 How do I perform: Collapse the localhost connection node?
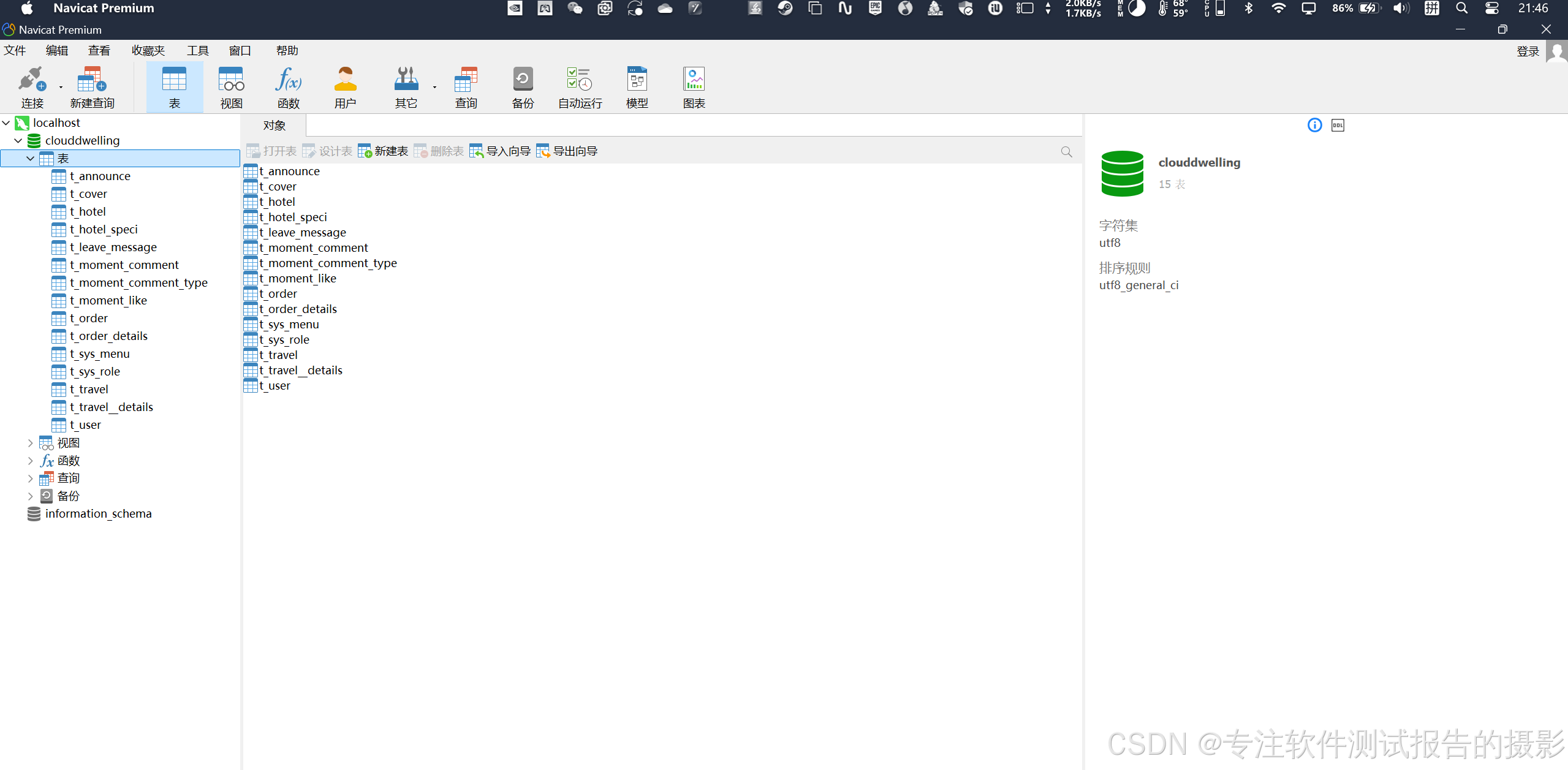click(6, 123)
